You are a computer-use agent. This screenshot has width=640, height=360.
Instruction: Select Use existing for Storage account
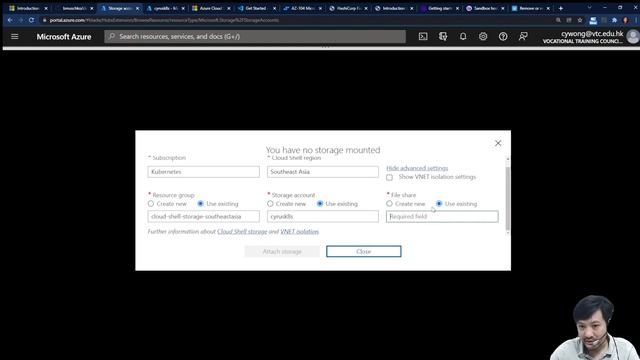click(320, 203)
